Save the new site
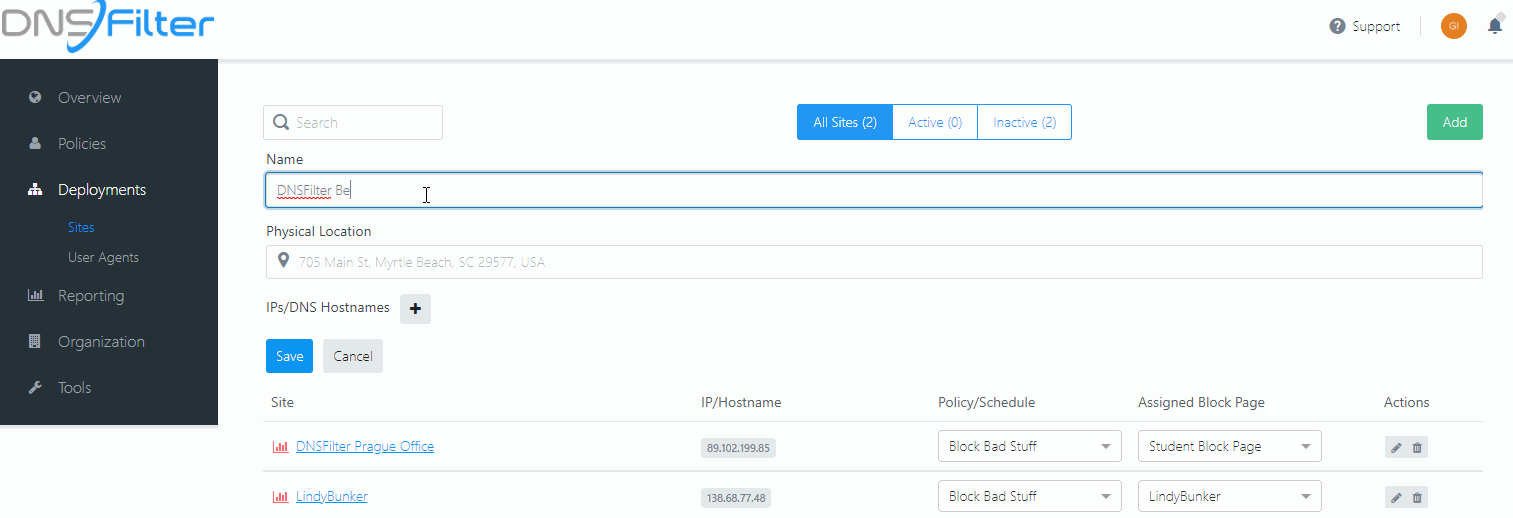 [289, 356]
